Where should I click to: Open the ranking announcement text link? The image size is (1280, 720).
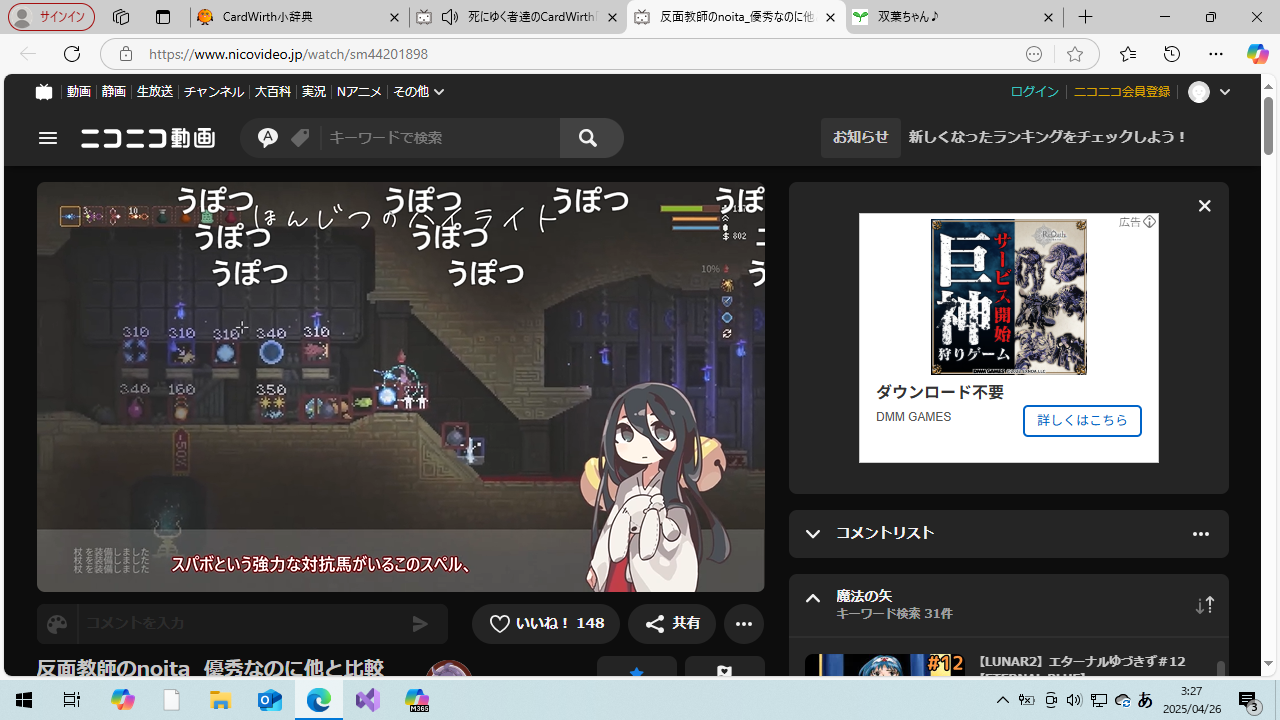click(1048, 137)
